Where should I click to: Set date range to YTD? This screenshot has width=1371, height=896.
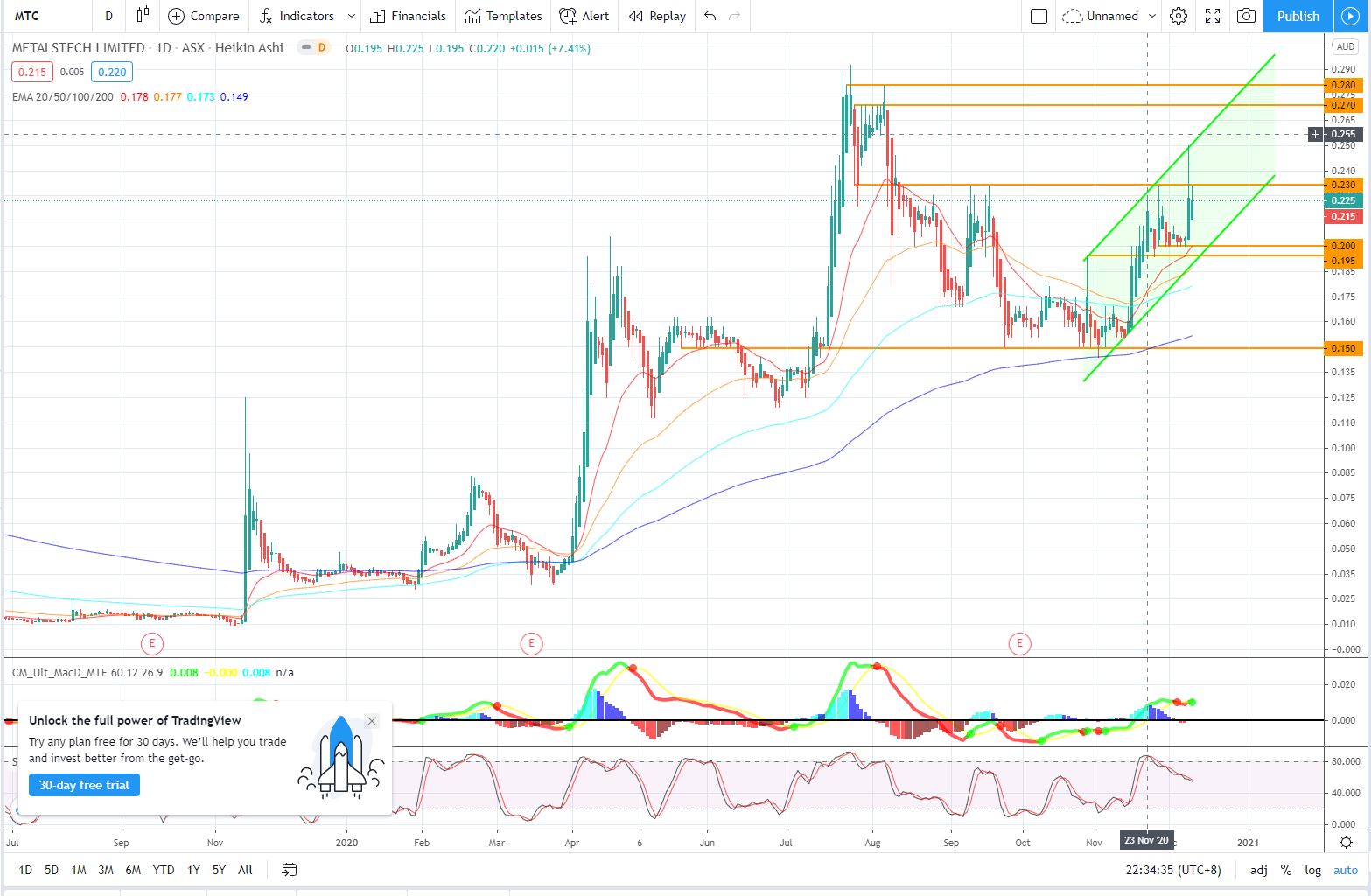163,870
